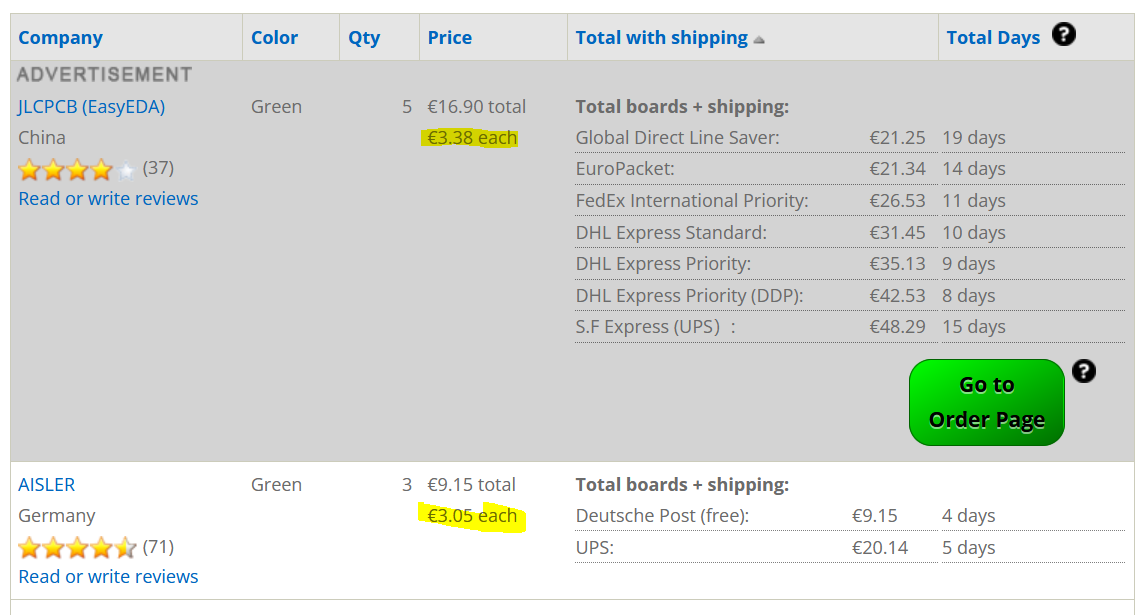The image size is (1148, 615).
Task: Click the green Go to Order Page button
Action: point(987,402)
